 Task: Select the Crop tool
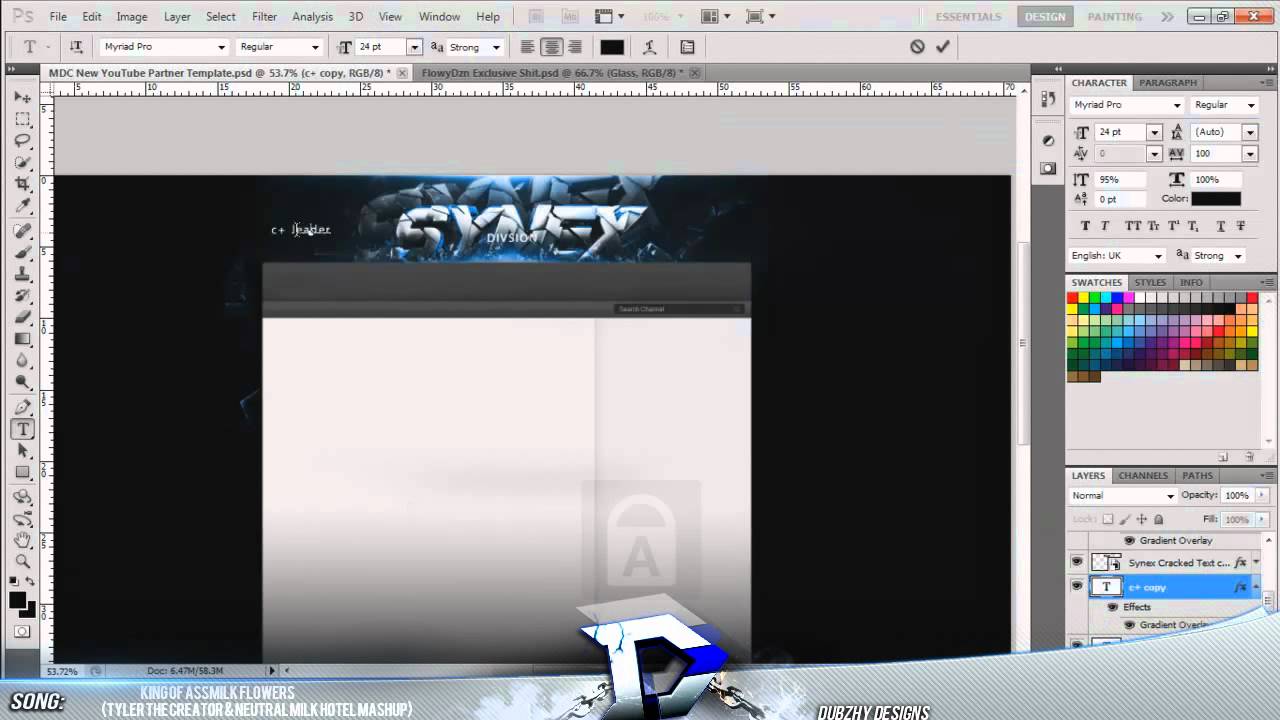point(22,184)
